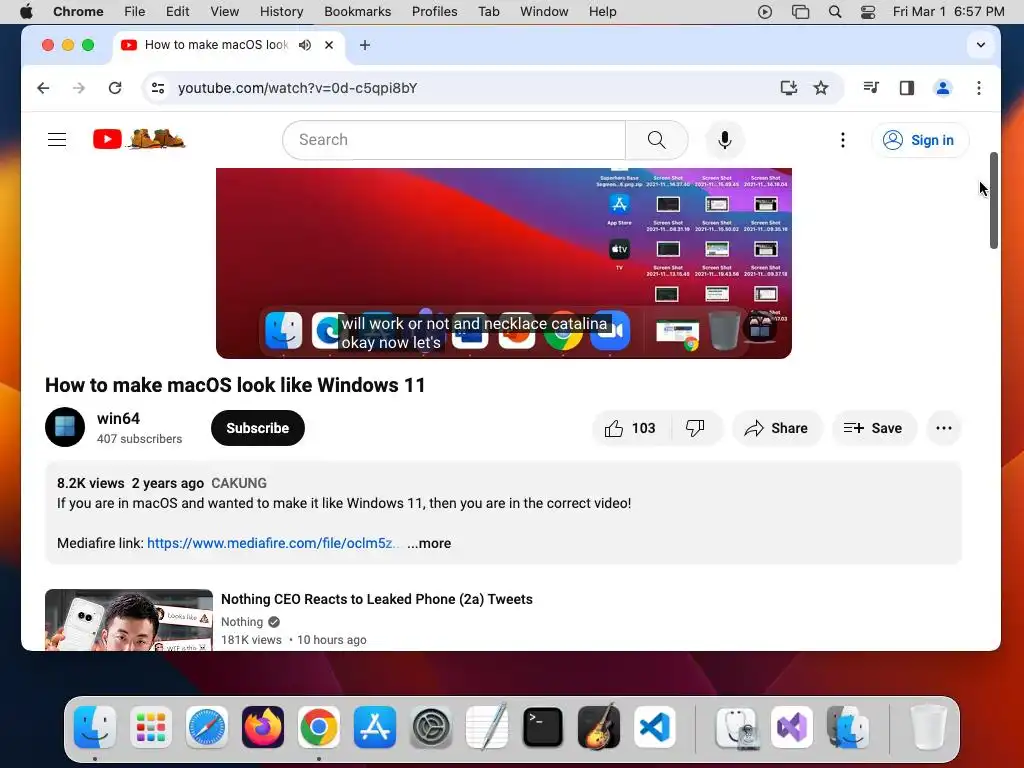Screen dimensions: 1024x768
Task: Open Nothing CEO Reacts video thumbnail
Action: click(x=129, y=620)
